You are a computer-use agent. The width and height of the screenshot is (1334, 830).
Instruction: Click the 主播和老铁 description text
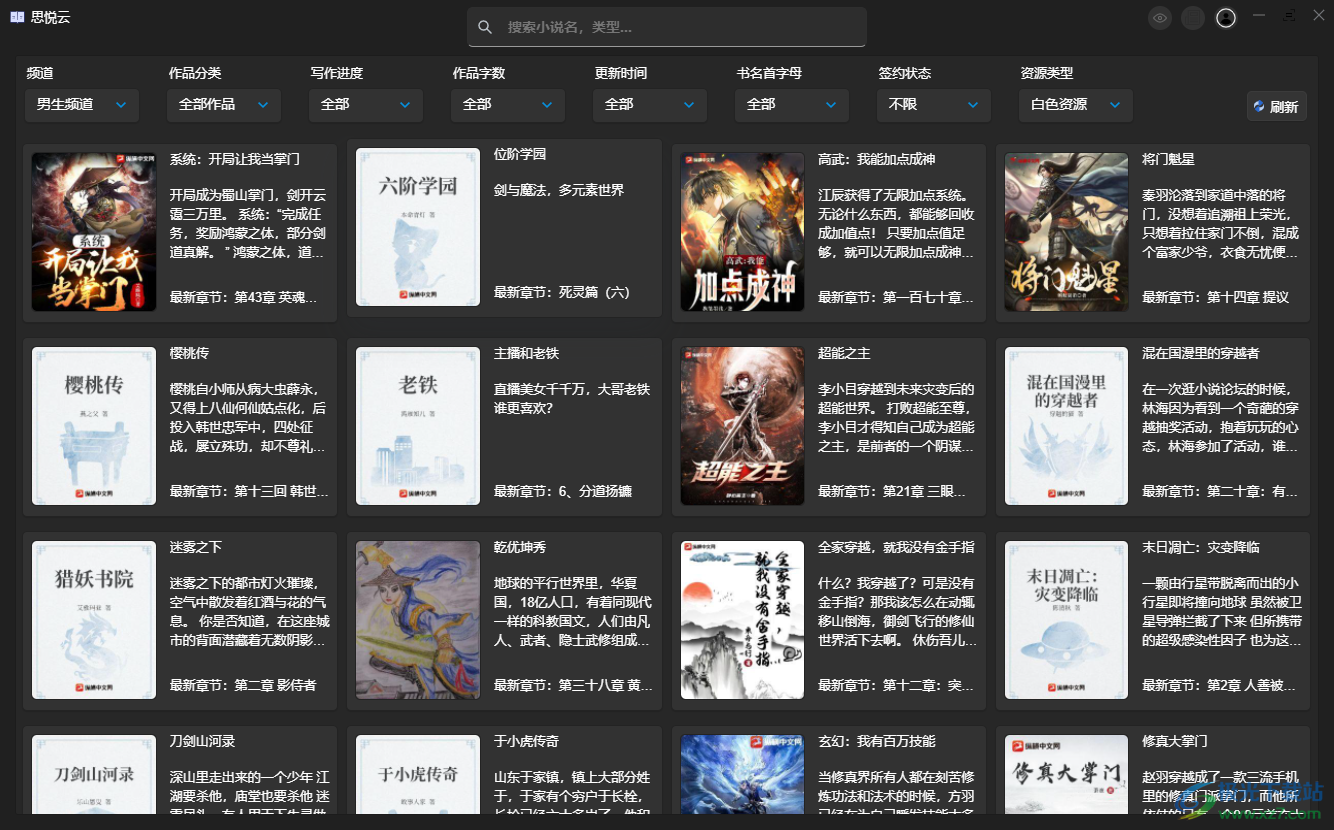tap(572, 398)
